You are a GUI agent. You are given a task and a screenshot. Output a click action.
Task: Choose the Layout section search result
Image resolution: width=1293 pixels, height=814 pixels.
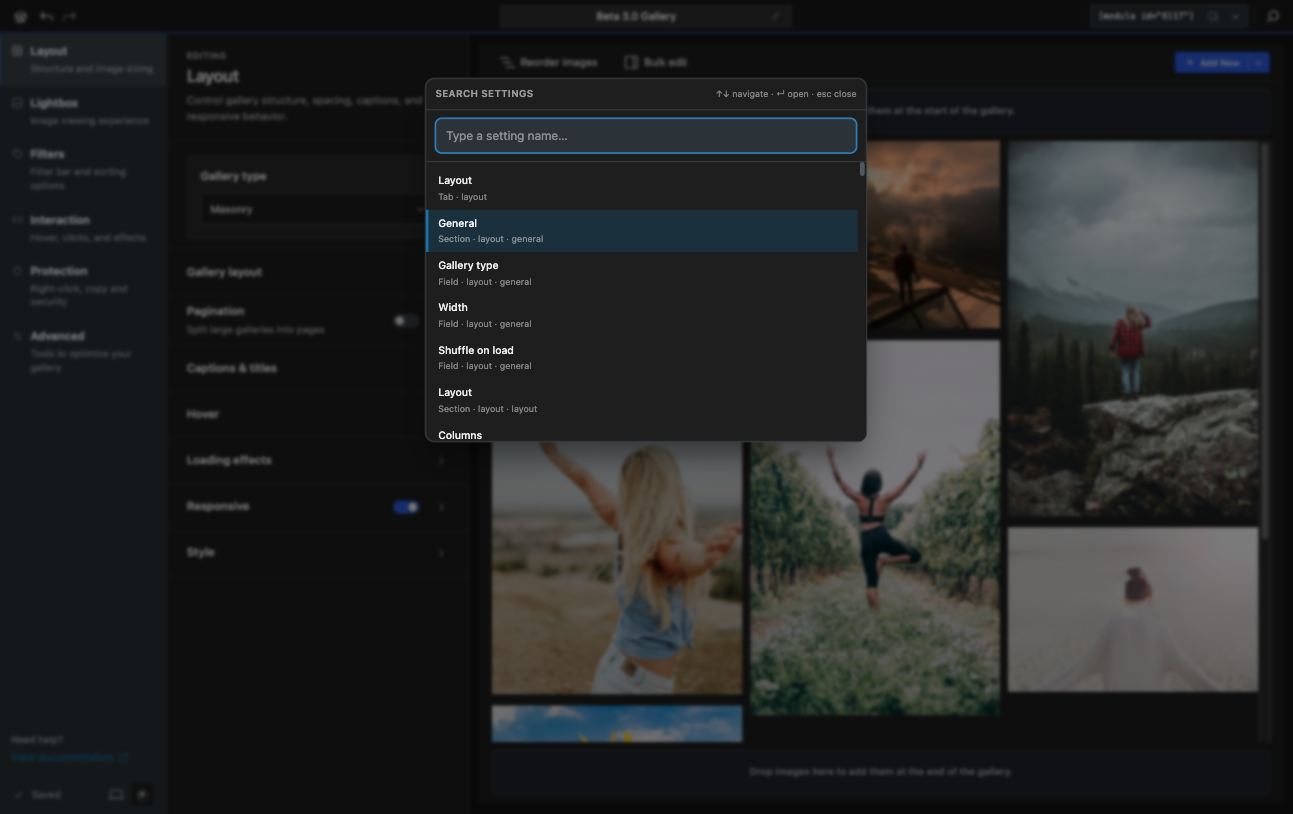click(x=642, y=400)
